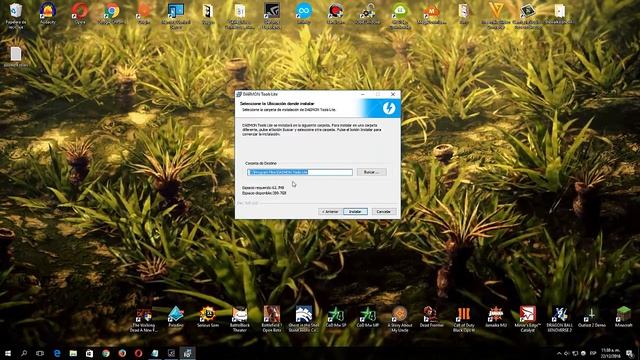Open the Action Center notification icon
The image size is (640, 360).
tap(629, 353)
